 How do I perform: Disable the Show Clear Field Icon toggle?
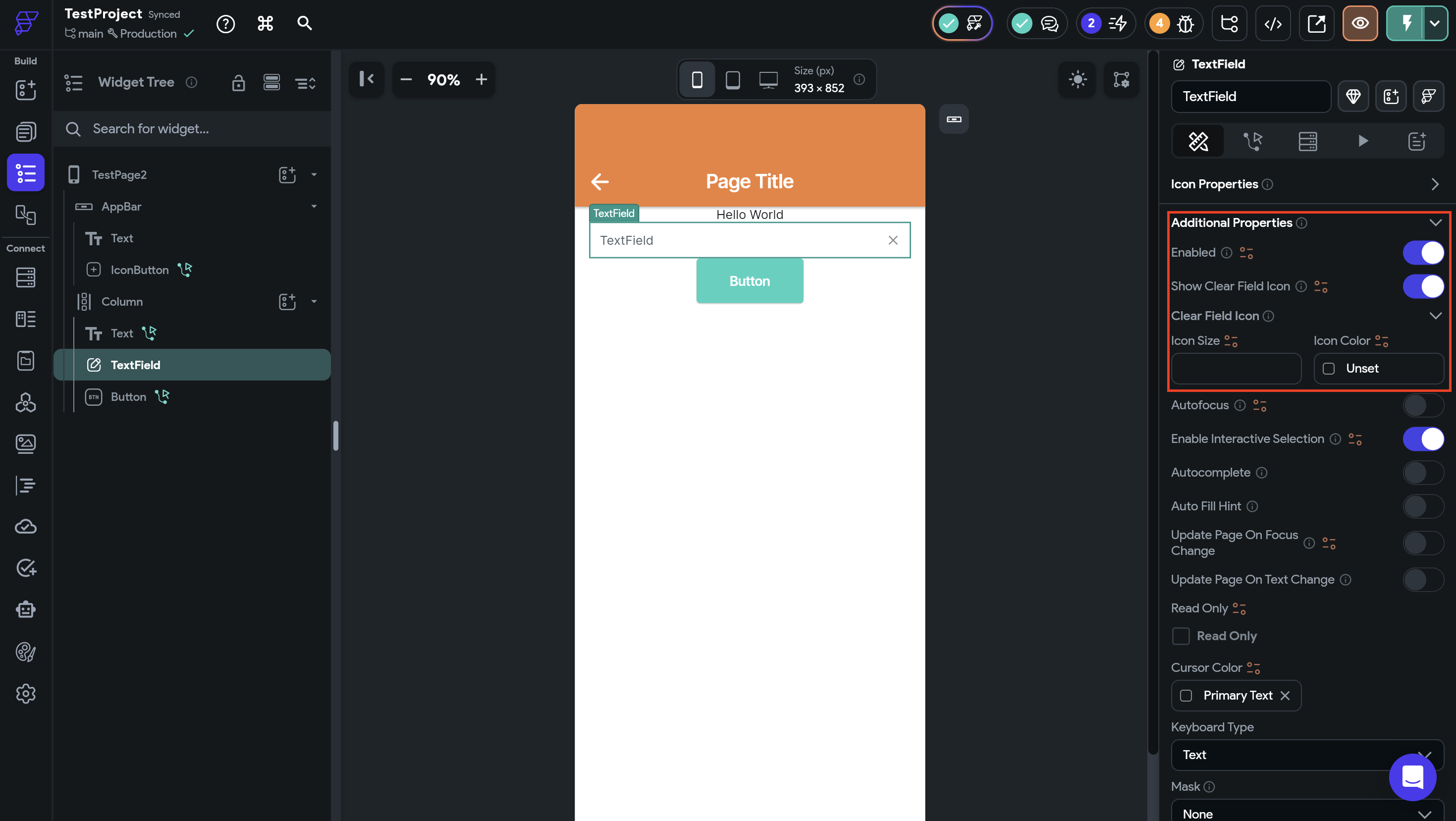[1423, 286]
